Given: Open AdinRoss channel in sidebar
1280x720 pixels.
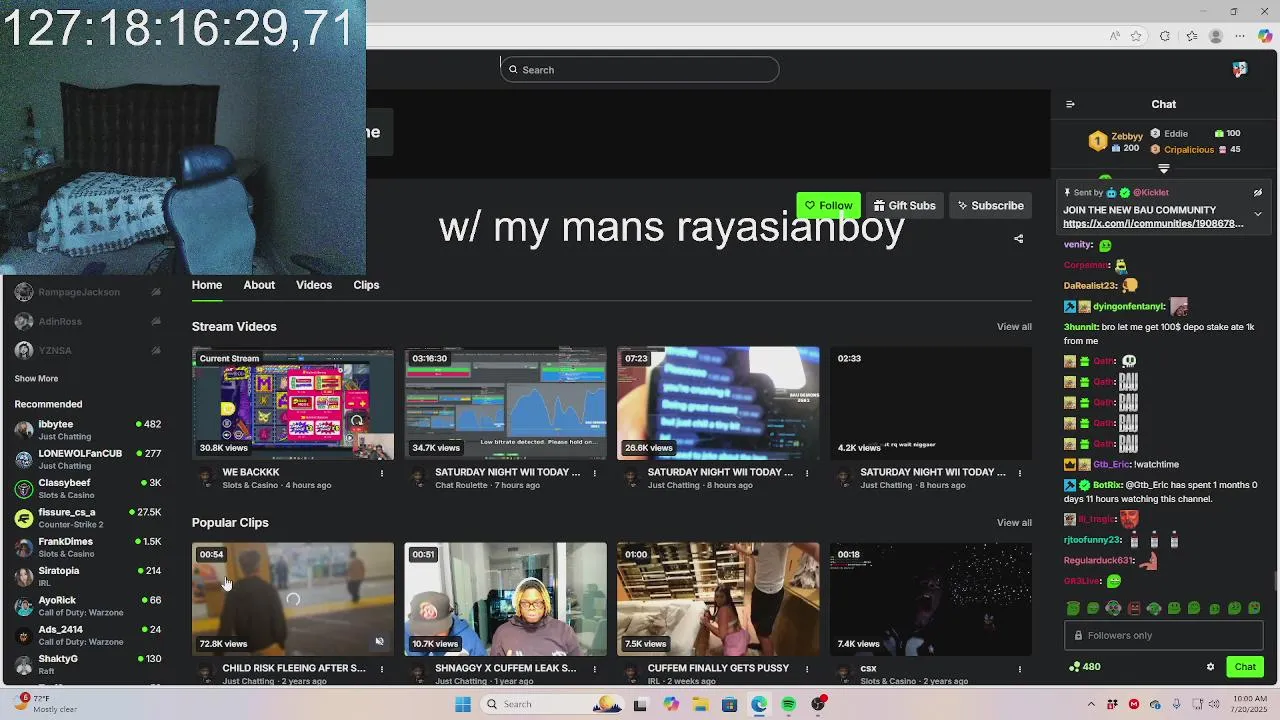Looking at the screenshot, I should click(87, 321).
